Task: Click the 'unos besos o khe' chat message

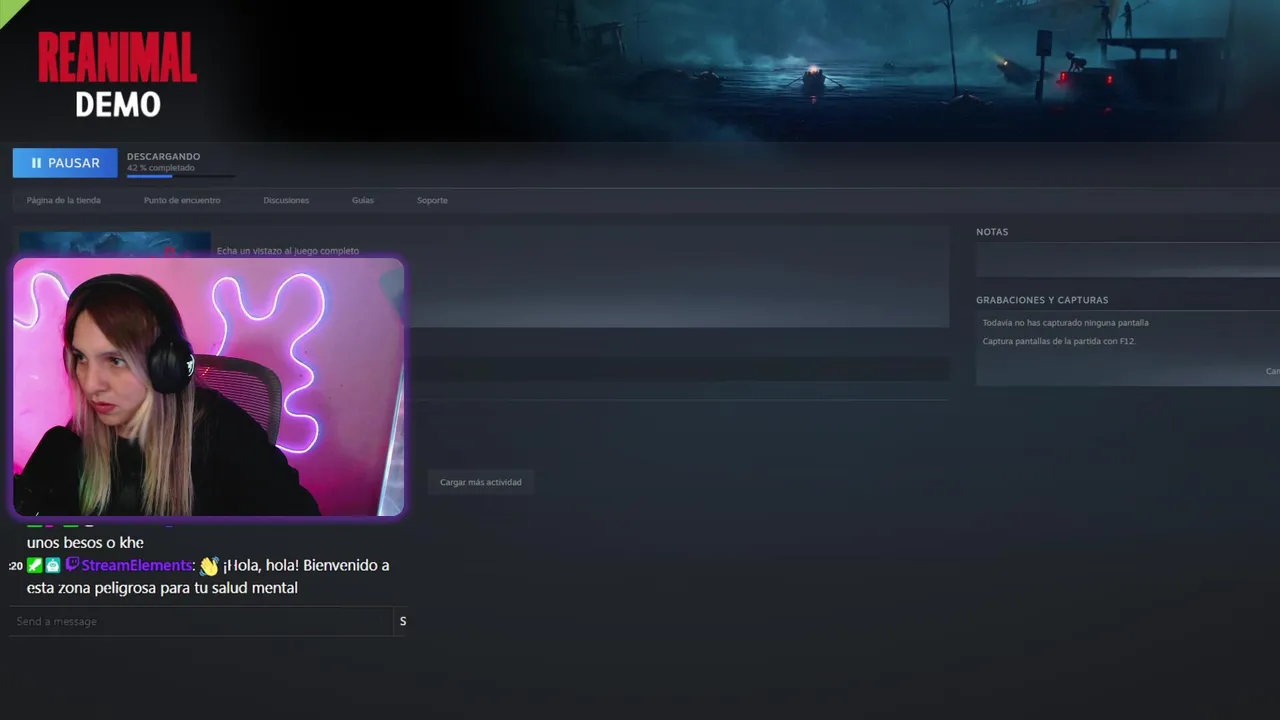Action: coord(85,542)
